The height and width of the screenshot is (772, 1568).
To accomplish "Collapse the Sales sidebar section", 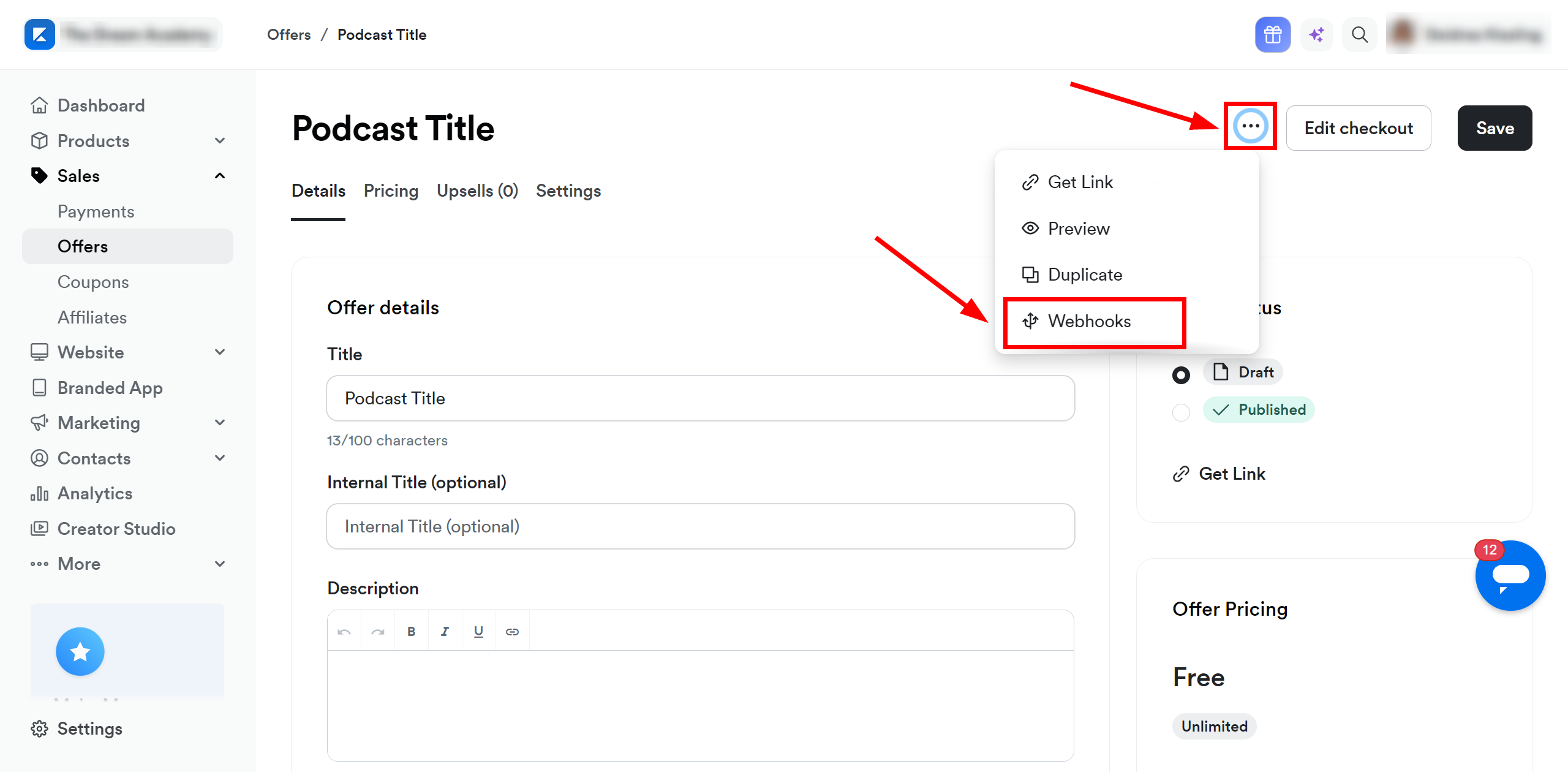I will pyautogui.click(x=220, y=176).
